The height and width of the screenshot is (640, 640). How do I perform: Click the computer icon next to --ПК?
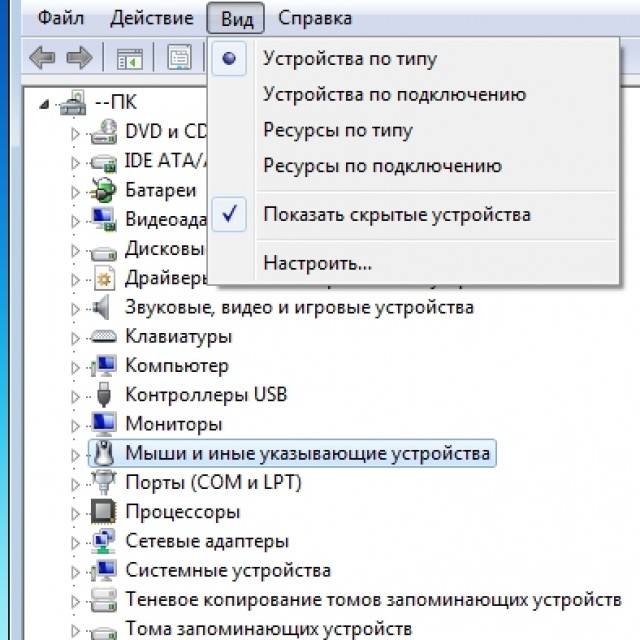coord(73,102)
